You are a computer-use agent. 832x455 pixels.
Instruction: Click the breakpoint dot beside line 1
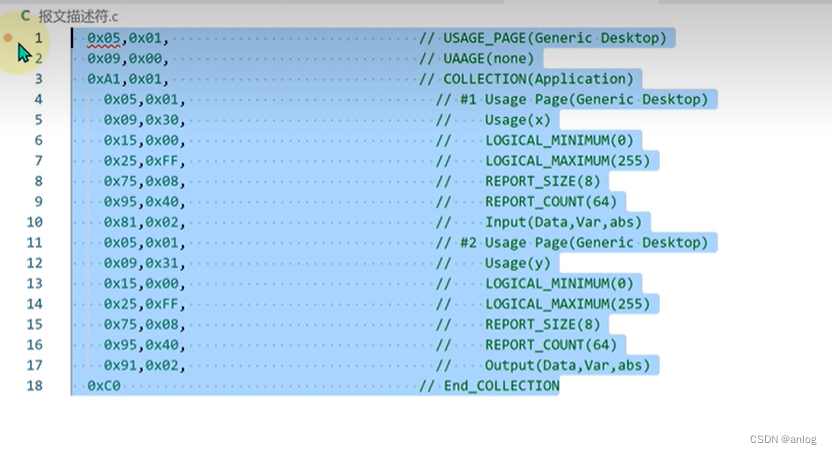click(8, 38)
